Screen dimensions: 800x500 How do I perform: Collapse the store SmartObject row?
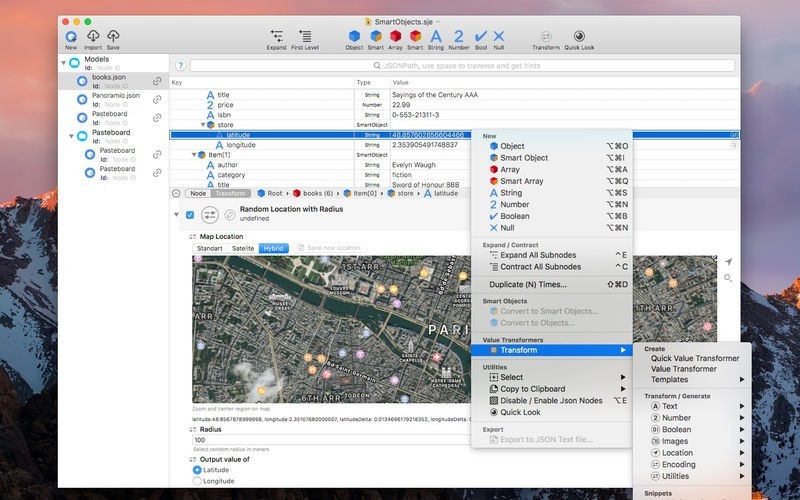pos(203,124)
